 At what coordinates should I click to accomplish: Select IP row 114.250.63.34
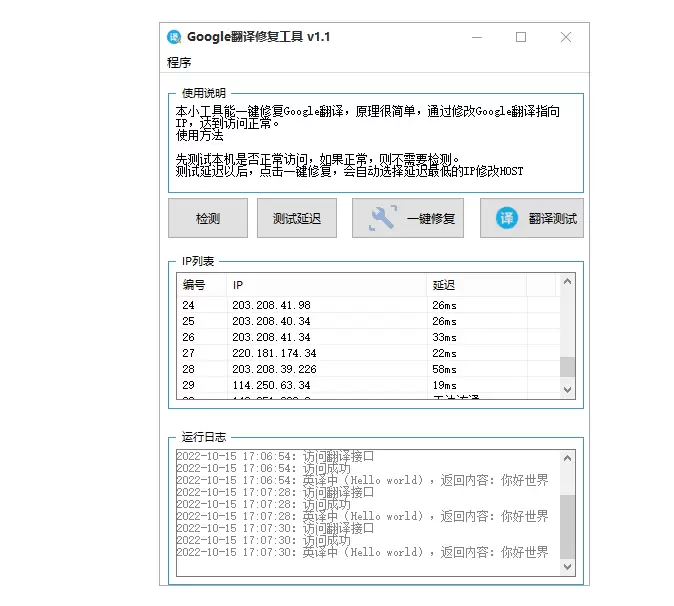pos(368,385)
